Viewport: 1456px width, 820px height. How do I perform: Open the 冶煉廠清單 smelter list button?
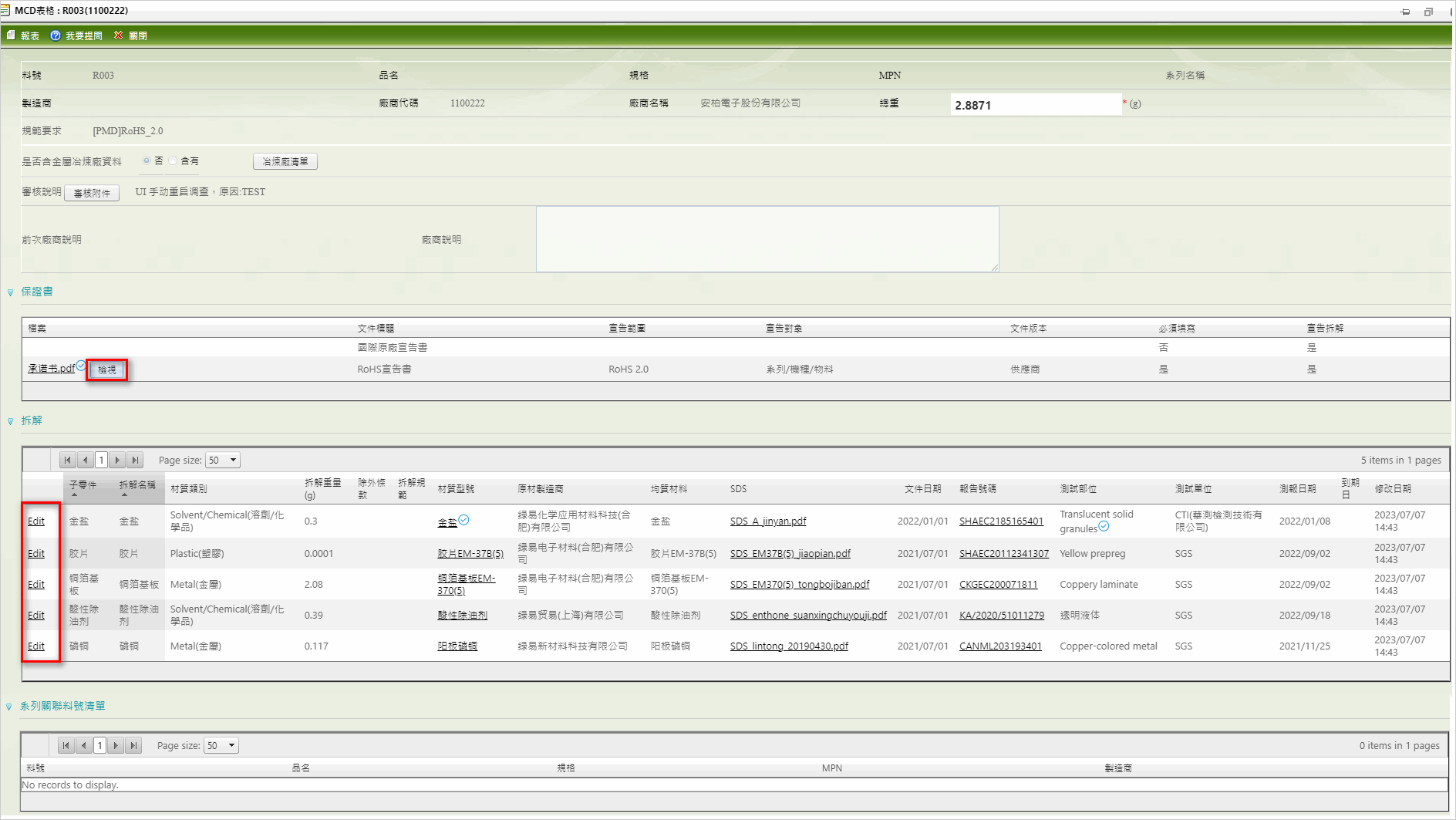(285, 161)
